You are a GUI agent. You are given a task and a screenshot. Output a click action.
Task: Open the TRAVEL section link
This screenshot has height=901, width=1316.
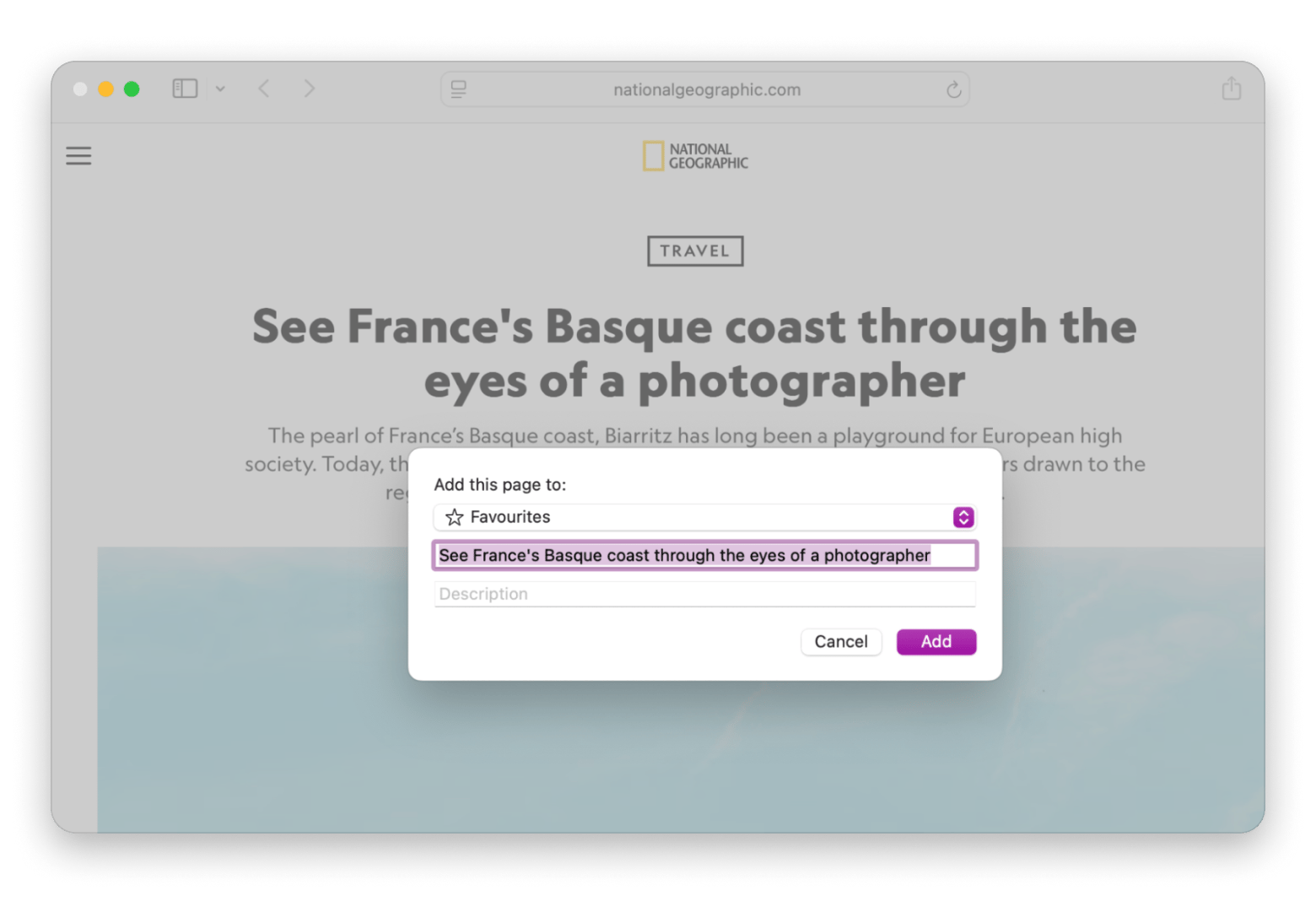coord(694,251)
